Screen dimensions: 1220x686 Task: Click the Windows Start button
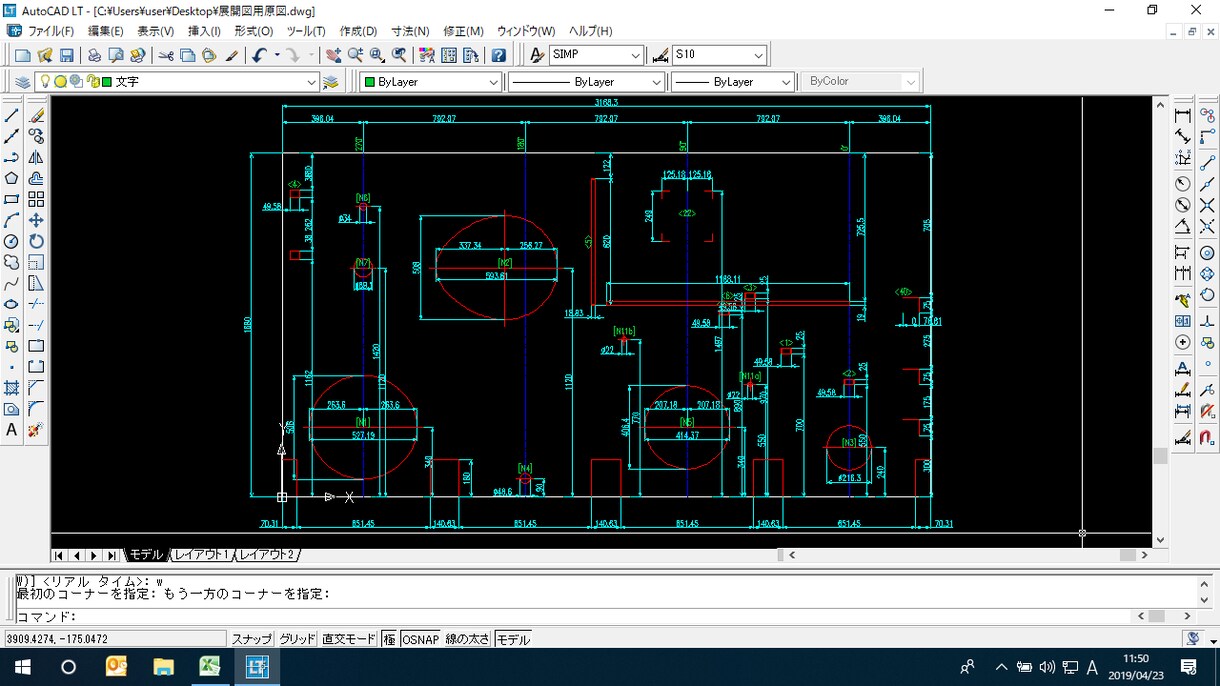pos(23,667)
